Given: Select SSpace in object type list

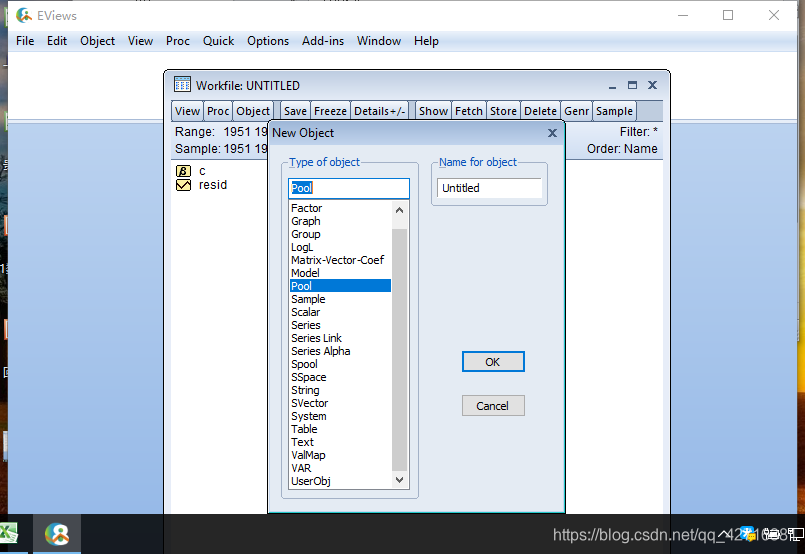Looking at the screenshot, I should click(339, 377).
